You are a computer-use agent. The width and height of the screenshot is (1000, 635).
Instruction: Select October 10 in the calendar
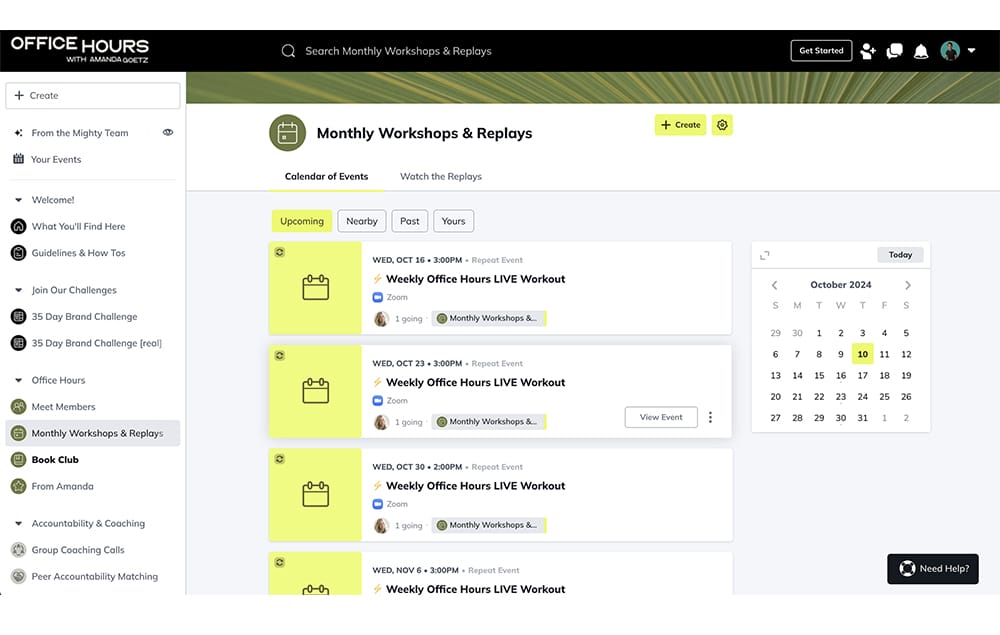point(862,354)
